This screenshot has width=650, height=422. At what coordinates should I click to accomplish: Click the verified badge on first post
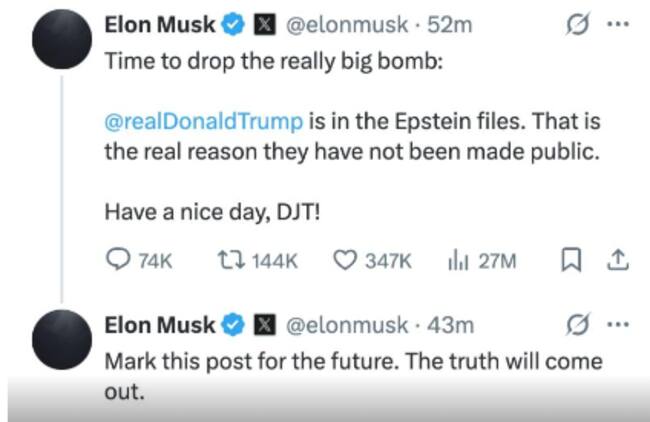(x=230, y=26)
